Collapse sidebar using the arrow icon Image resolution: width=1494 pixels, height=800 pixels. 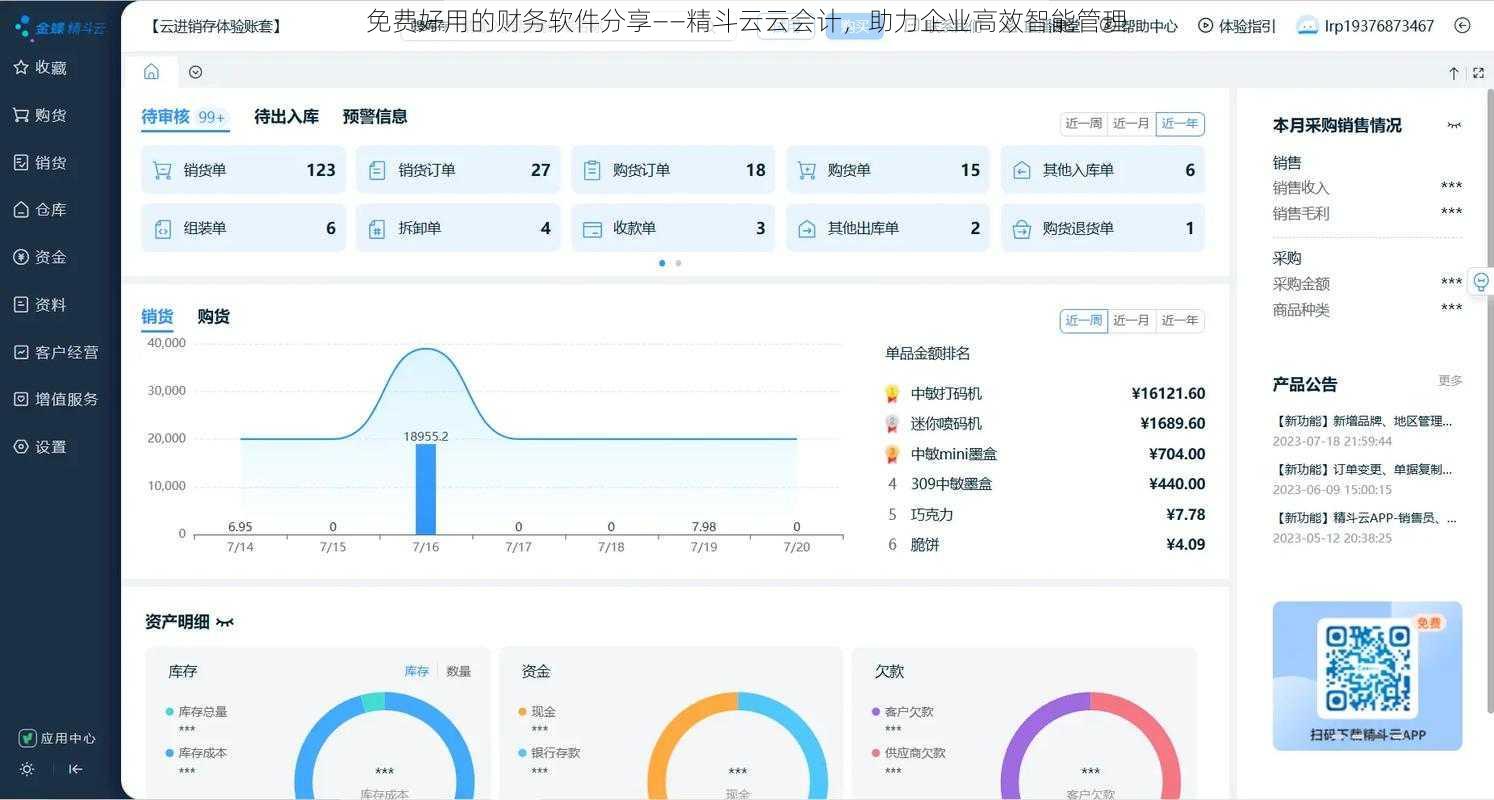point(75,769)
